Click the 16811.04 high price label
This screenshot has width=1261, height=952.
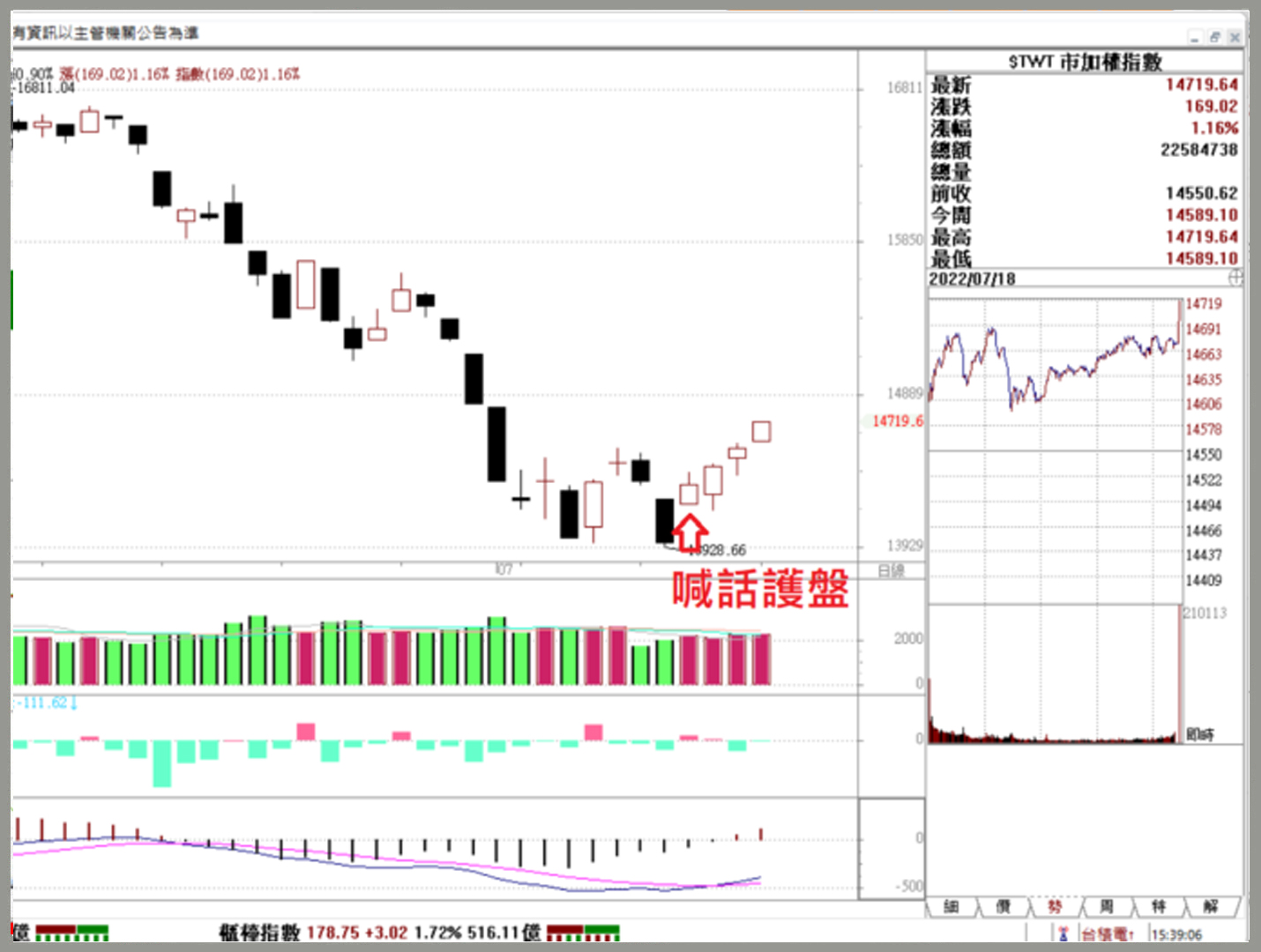coord(44,87)
